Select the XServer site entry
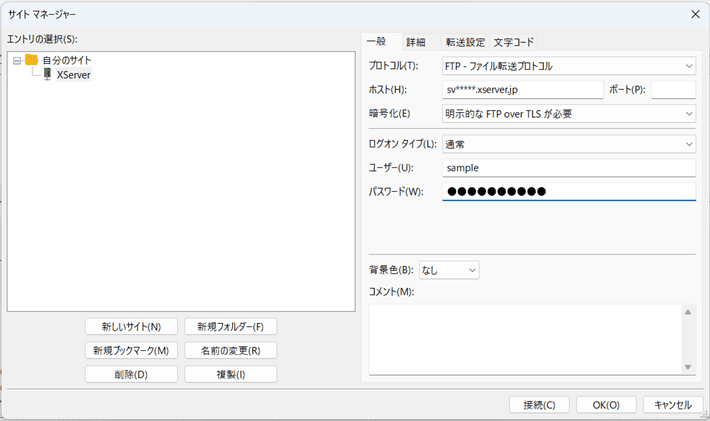 [x=74, y=75]
